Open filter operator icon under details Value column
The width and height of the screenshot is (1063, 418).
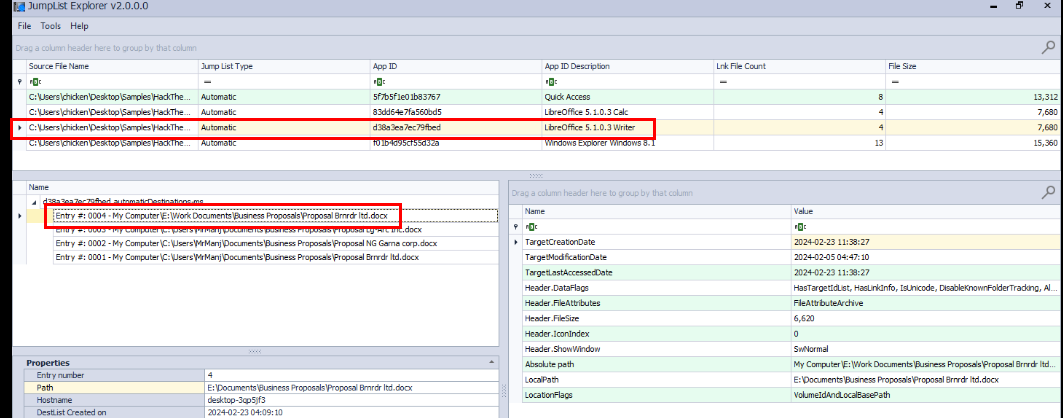point(798,226)
